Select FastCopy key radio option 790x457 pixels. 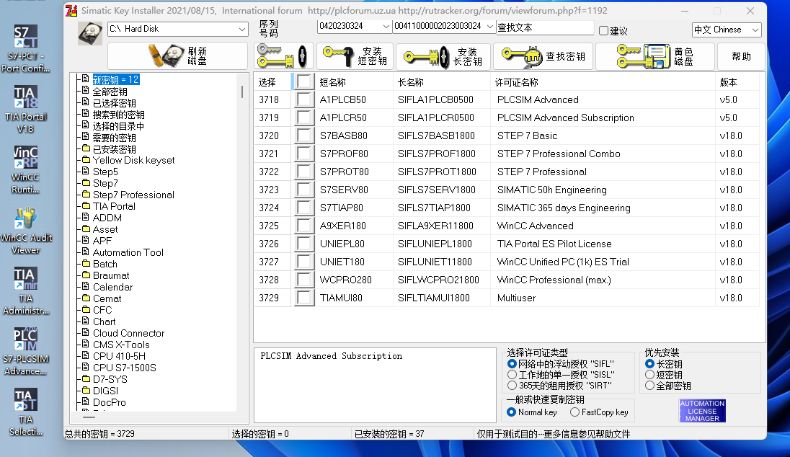tap(575, 412)
